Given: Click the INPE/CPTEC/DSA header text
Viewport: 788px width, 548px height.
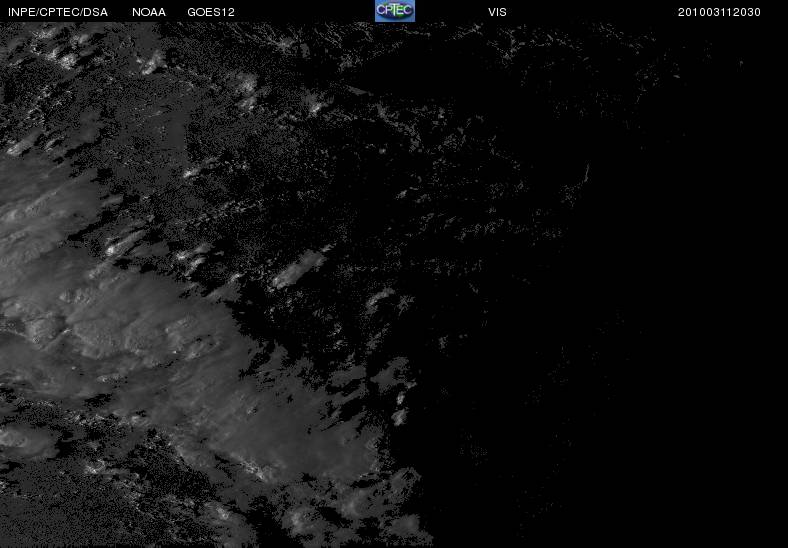Looking at the screenshot, I should point(58,12).
